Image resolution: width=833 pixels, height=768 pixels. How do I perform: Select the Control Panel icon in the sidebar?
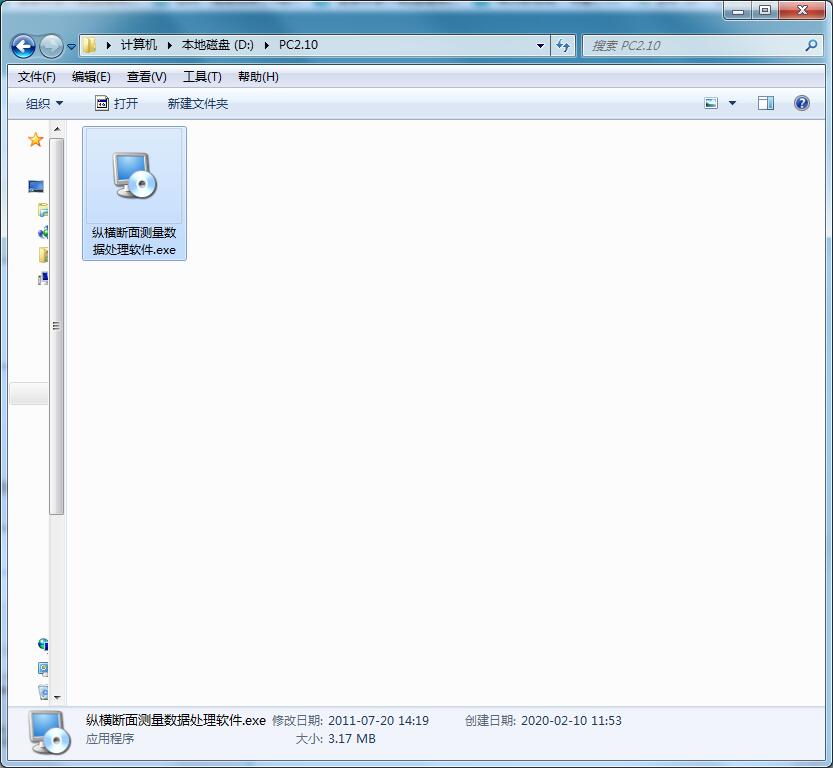(43, 668)
